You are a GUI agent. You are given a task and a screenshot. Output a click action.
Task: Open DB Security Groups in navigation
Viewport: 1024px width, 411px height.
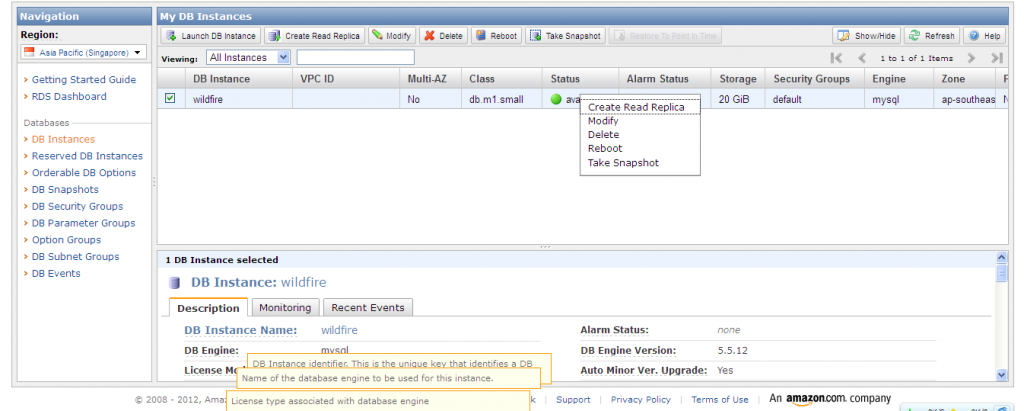tap(77, 206)
